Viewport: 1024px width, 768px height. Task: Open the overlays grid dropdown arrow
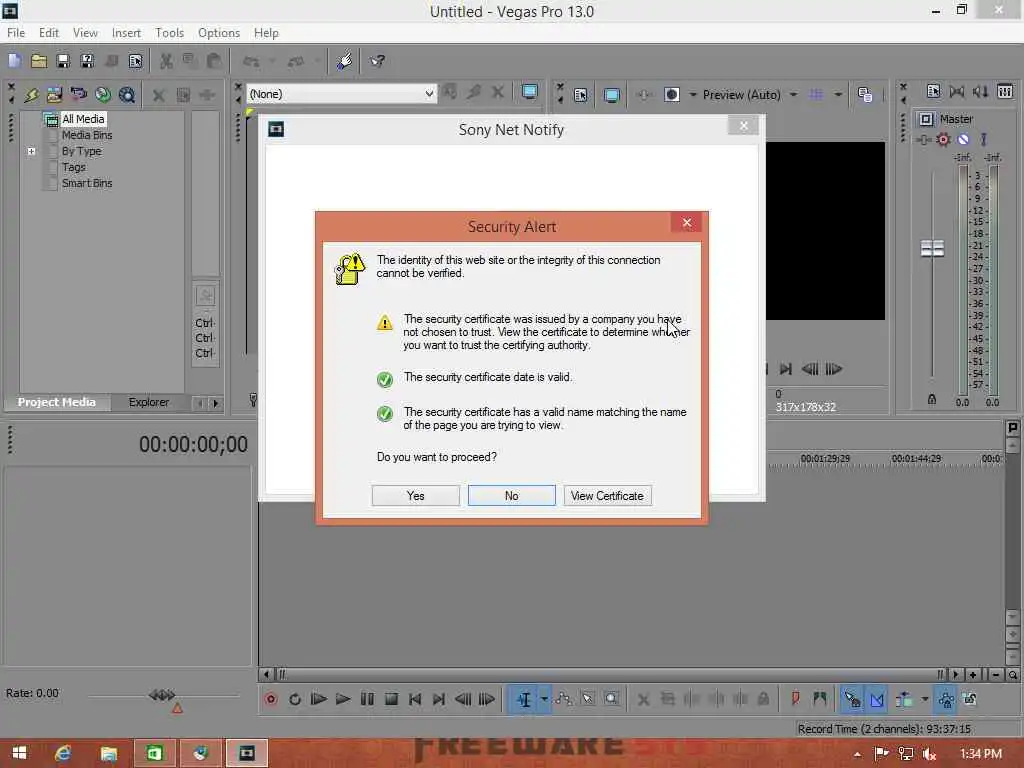point(838,95)
